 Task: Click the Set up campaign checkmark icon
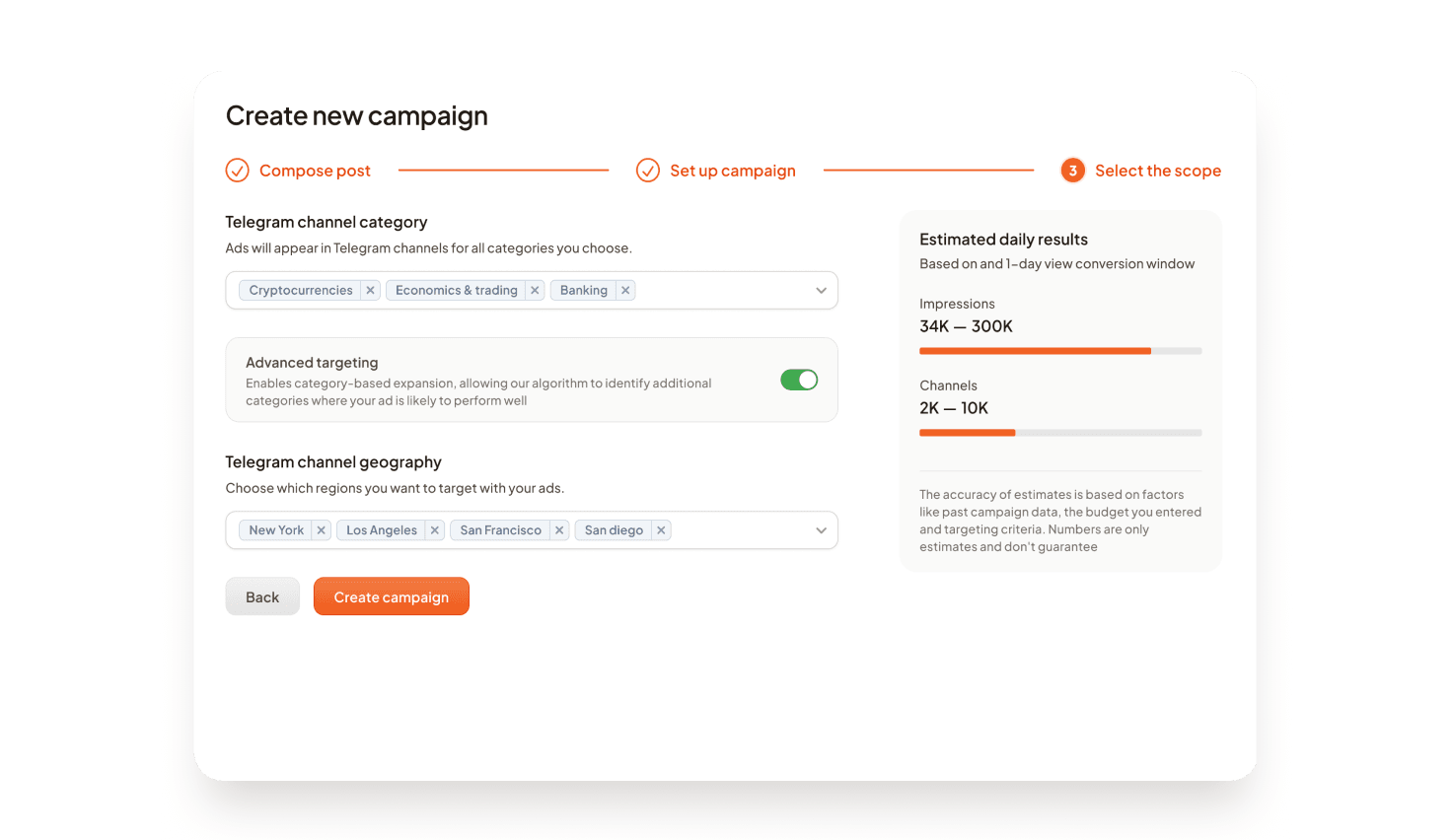648,171
